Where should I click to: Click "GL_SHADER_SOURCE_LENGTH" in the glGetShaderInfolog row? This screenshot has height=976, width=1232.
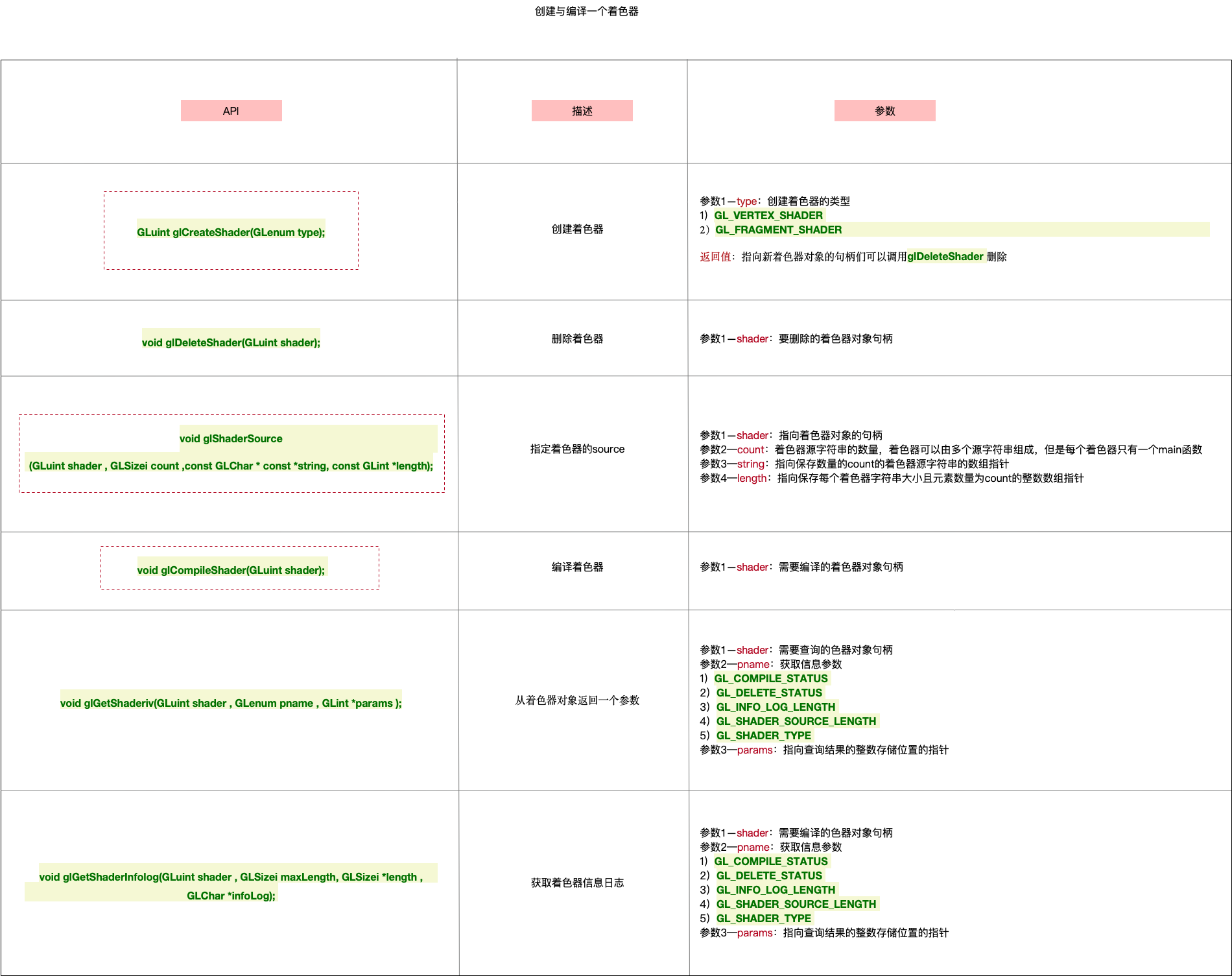(x=796, y=904)
